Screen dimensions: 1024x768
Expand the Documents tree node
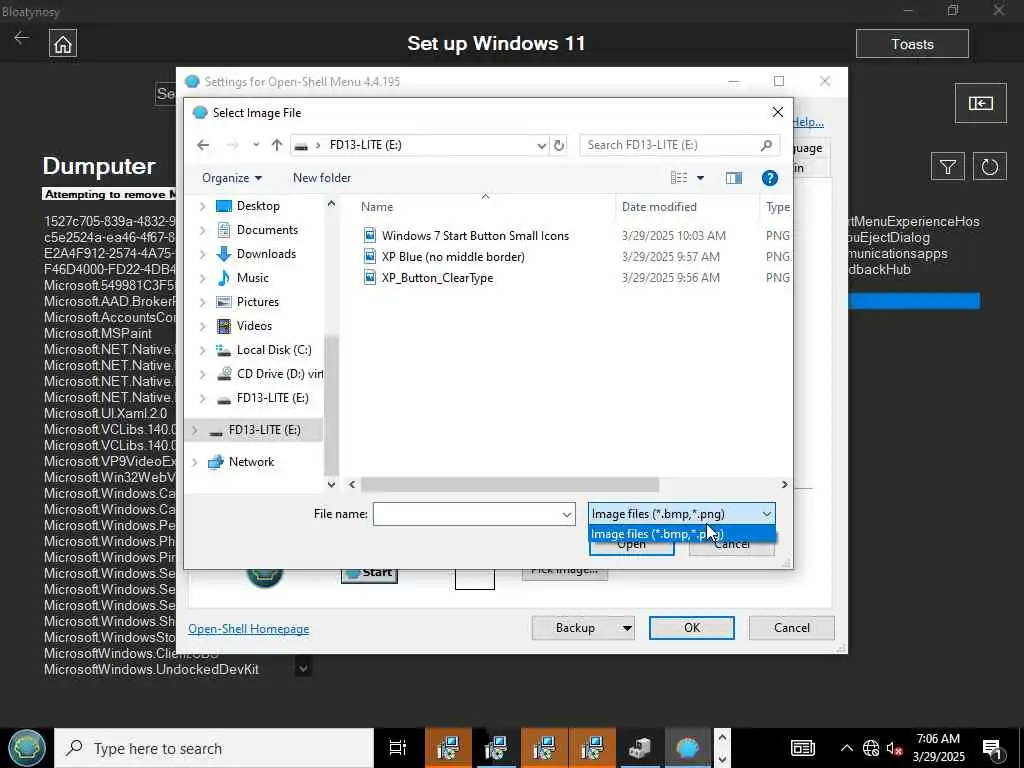click(202, 230)
